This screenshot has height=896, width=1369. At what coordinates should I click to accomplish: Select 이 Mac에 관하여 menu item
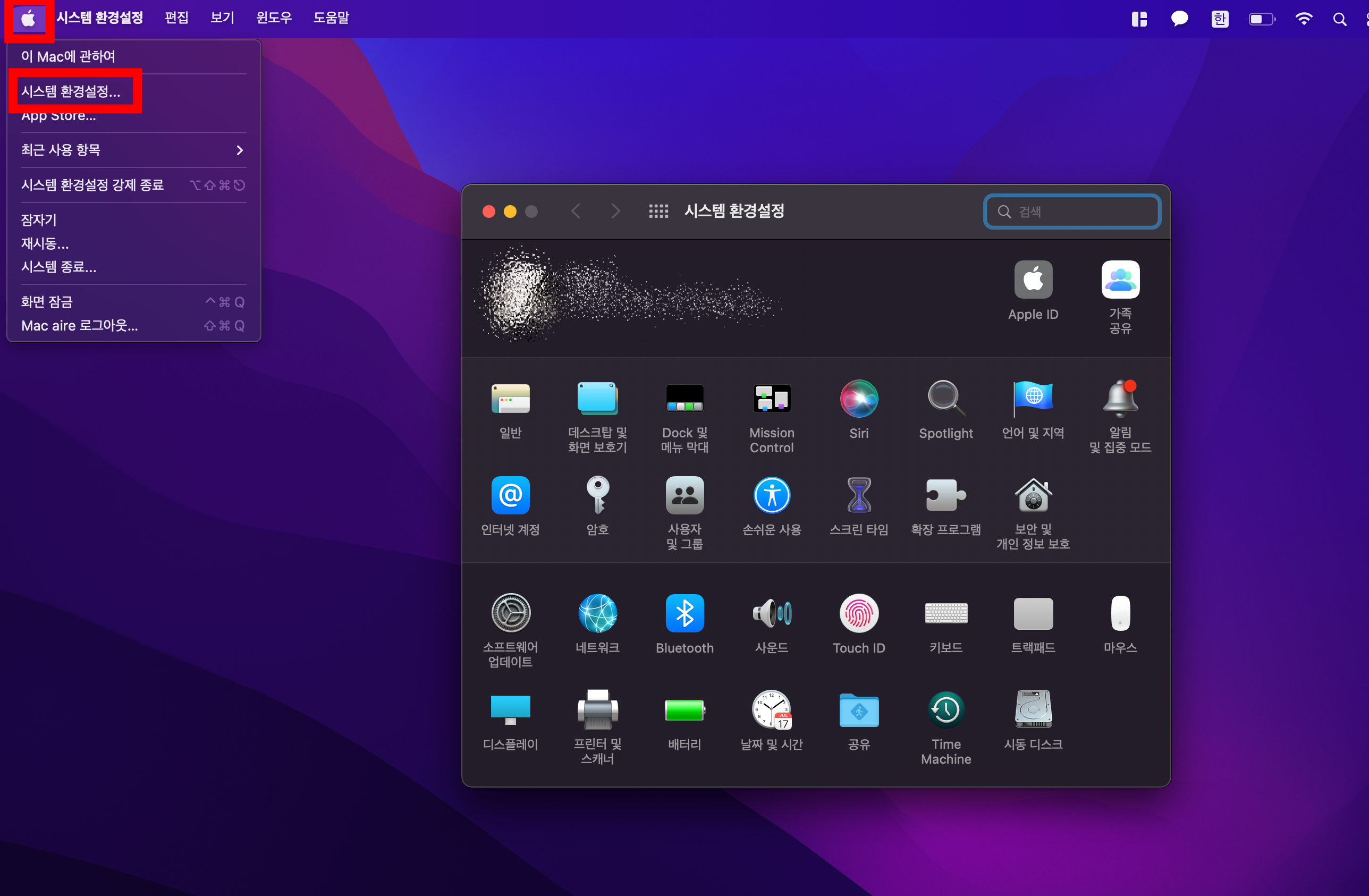(69, 56)
